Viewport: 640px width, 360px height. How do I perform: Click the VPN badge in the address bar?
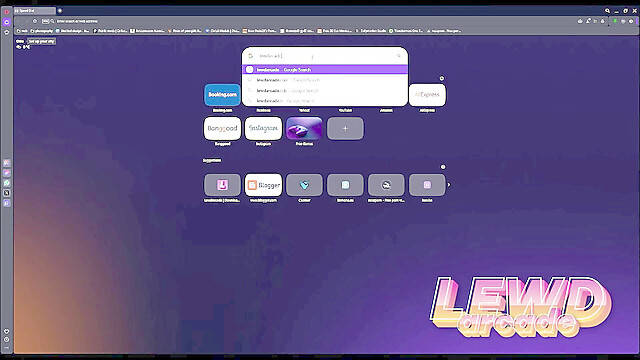[45, 21]
